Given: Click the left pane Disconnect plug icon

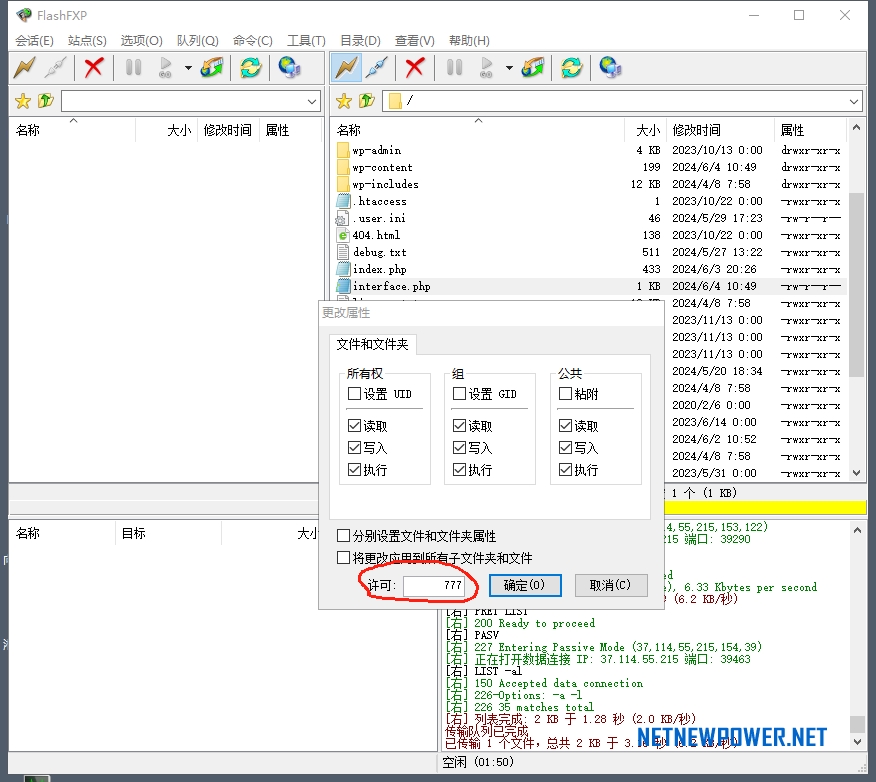Looking at the screenshot, I should (x=56, y=68).
